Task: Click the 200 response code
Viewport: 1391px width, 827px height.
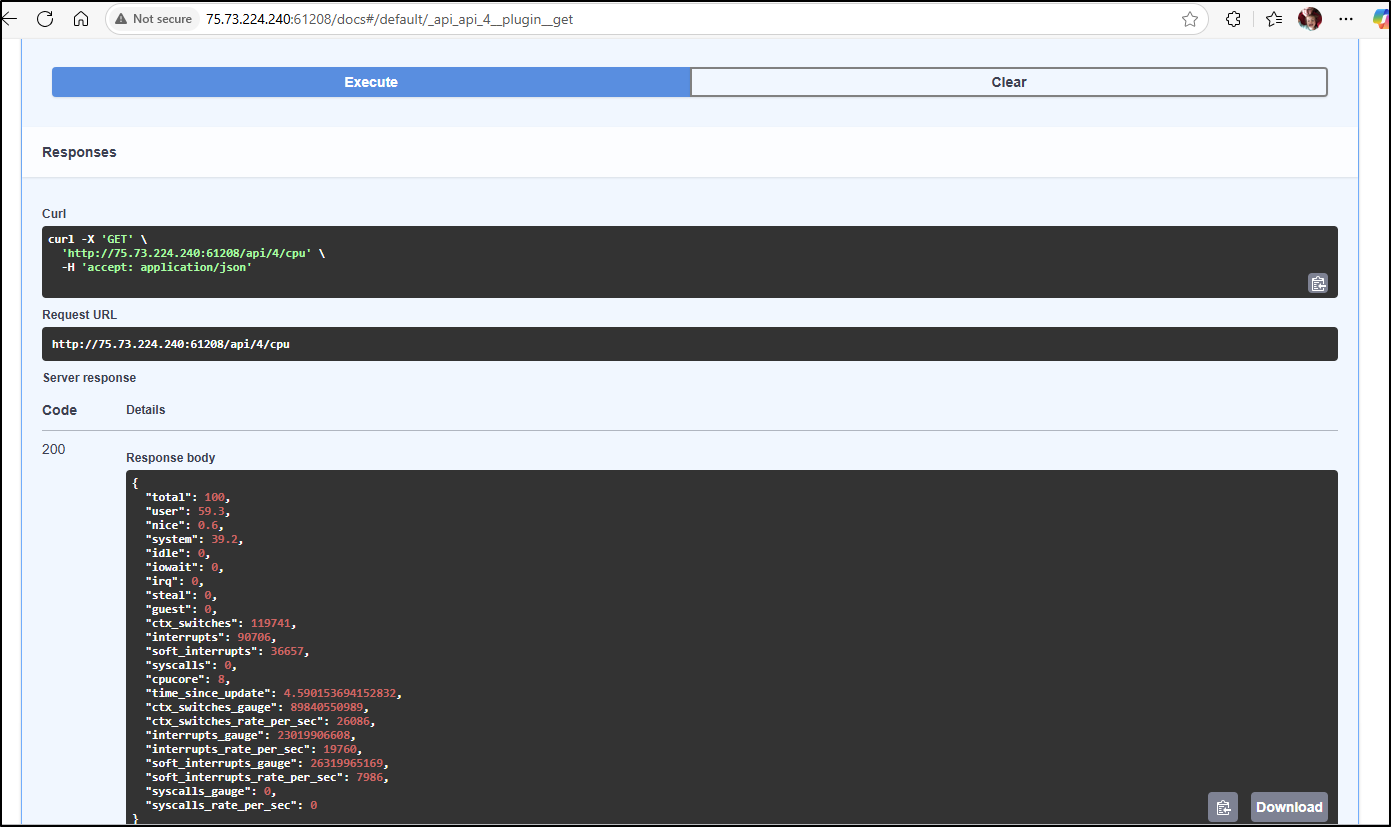Action: 54,449
